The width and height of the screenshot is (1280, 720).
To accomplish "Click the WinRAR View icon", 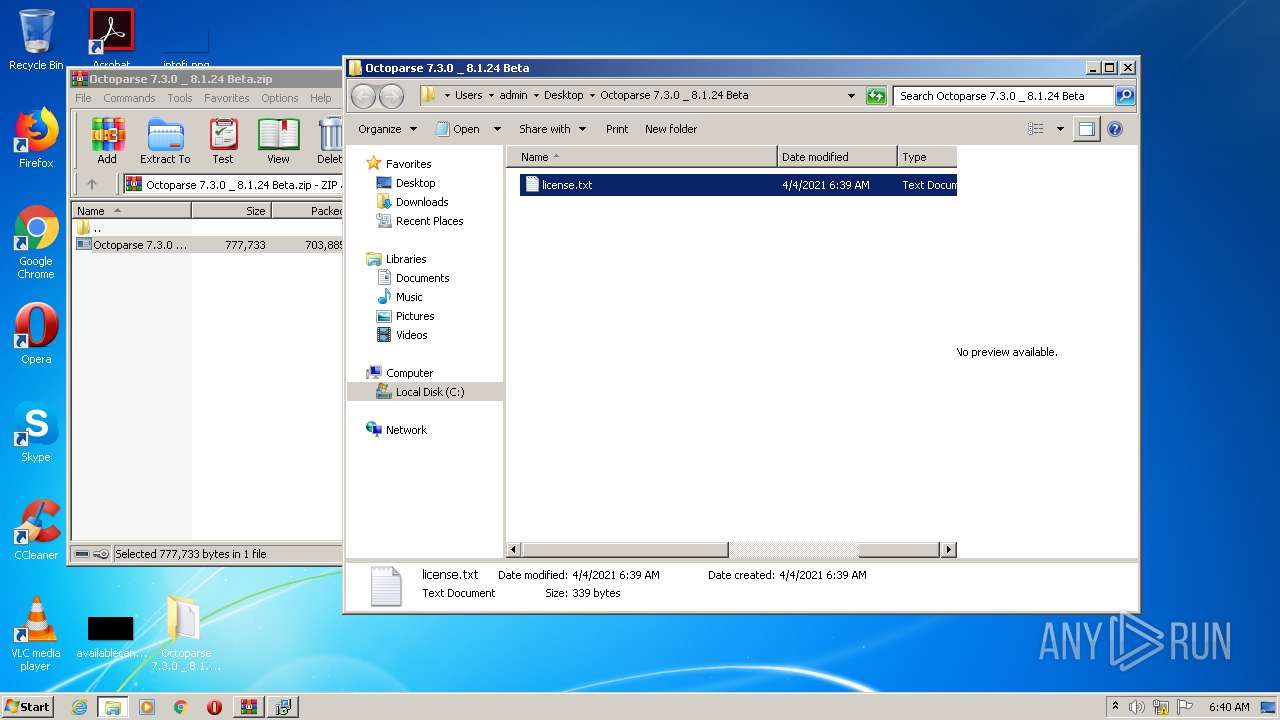I will point(278,141).
